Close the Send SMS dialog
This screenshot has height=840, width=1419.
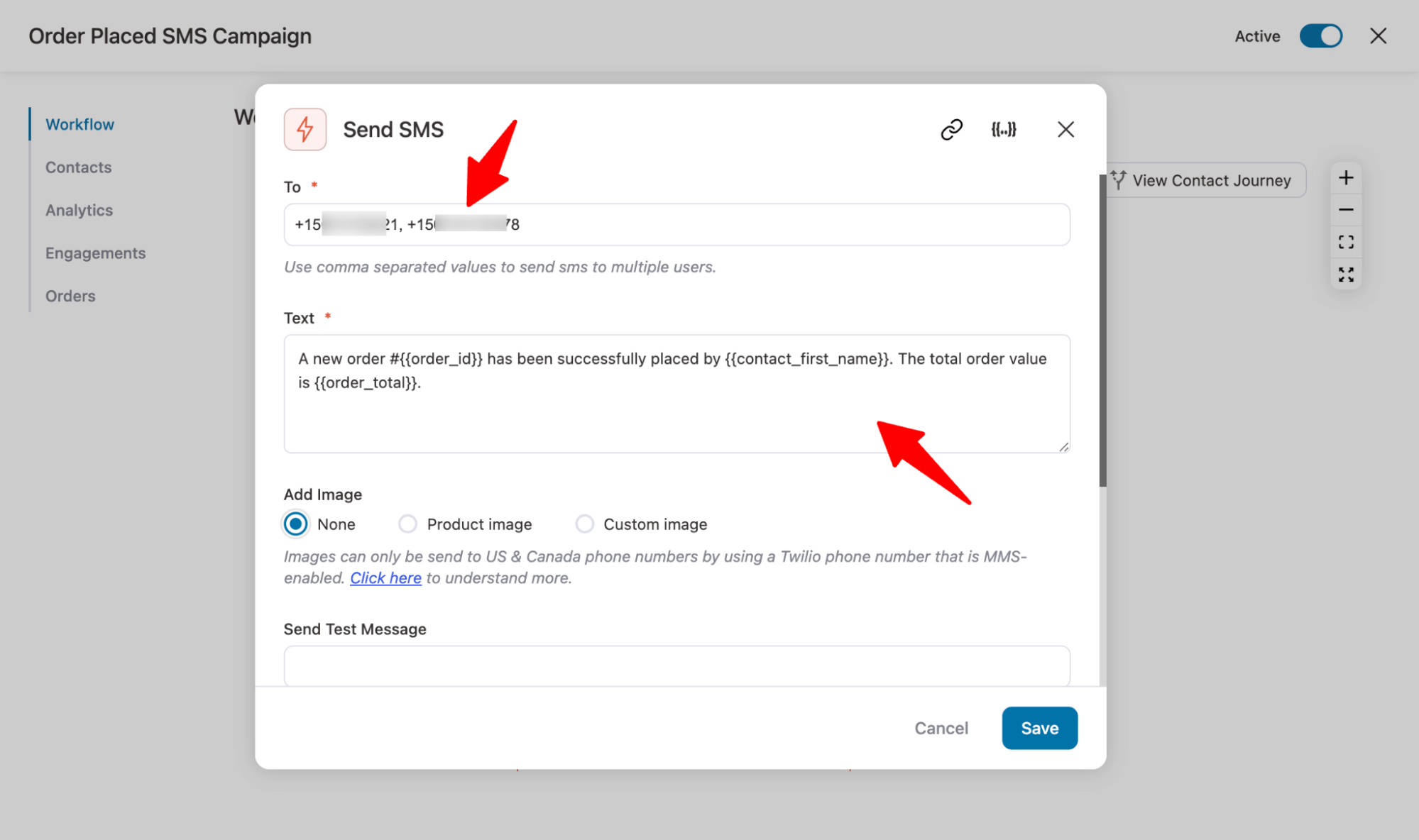pyautogui.click(x=1064, y=129)
